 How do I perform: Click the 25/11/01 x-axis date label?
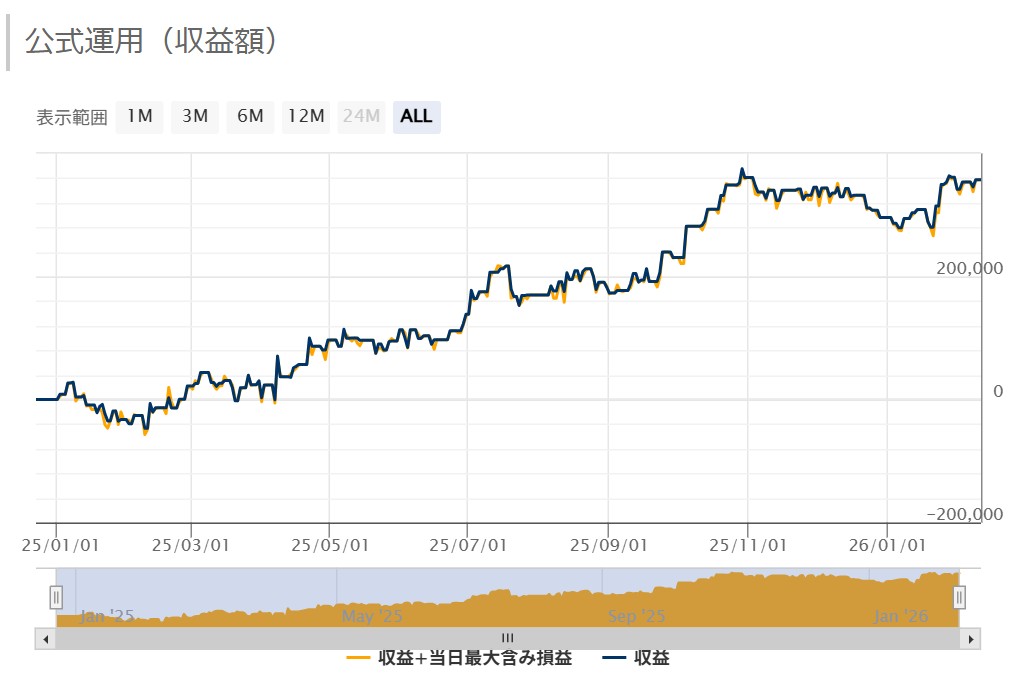coord(748,545)
